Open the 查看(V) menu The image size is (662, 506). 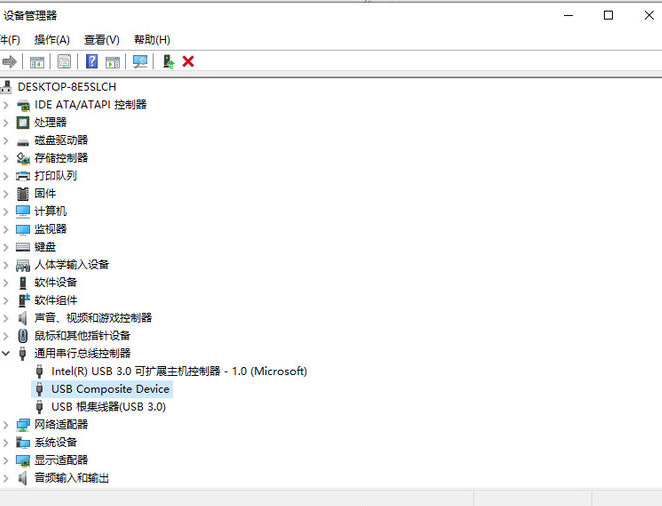tap(101, 40)
